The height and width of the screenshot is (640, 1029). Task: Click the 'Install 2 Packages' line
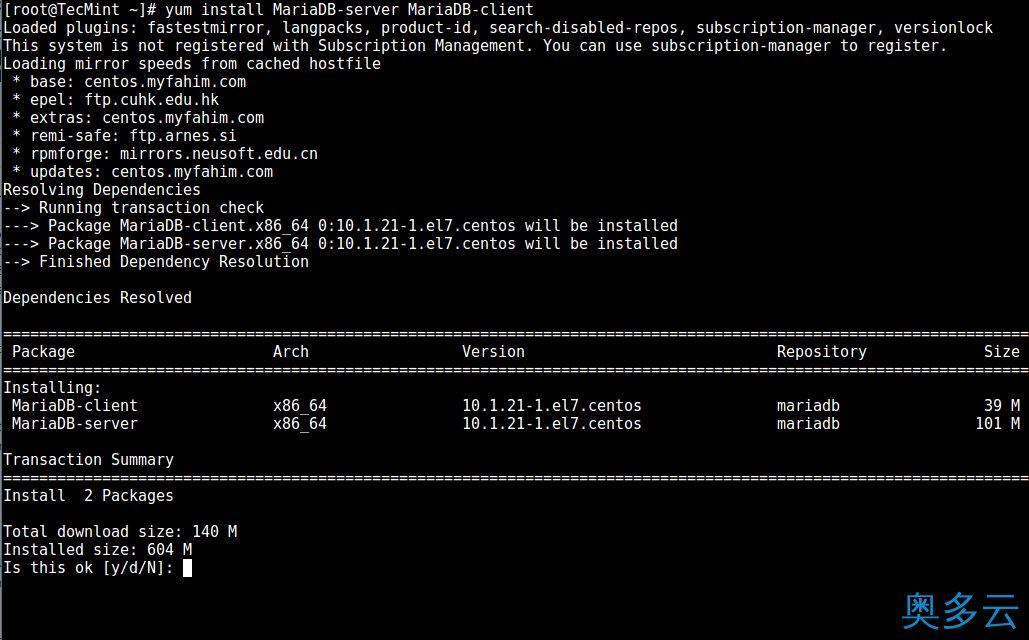(x=89, y=496)
